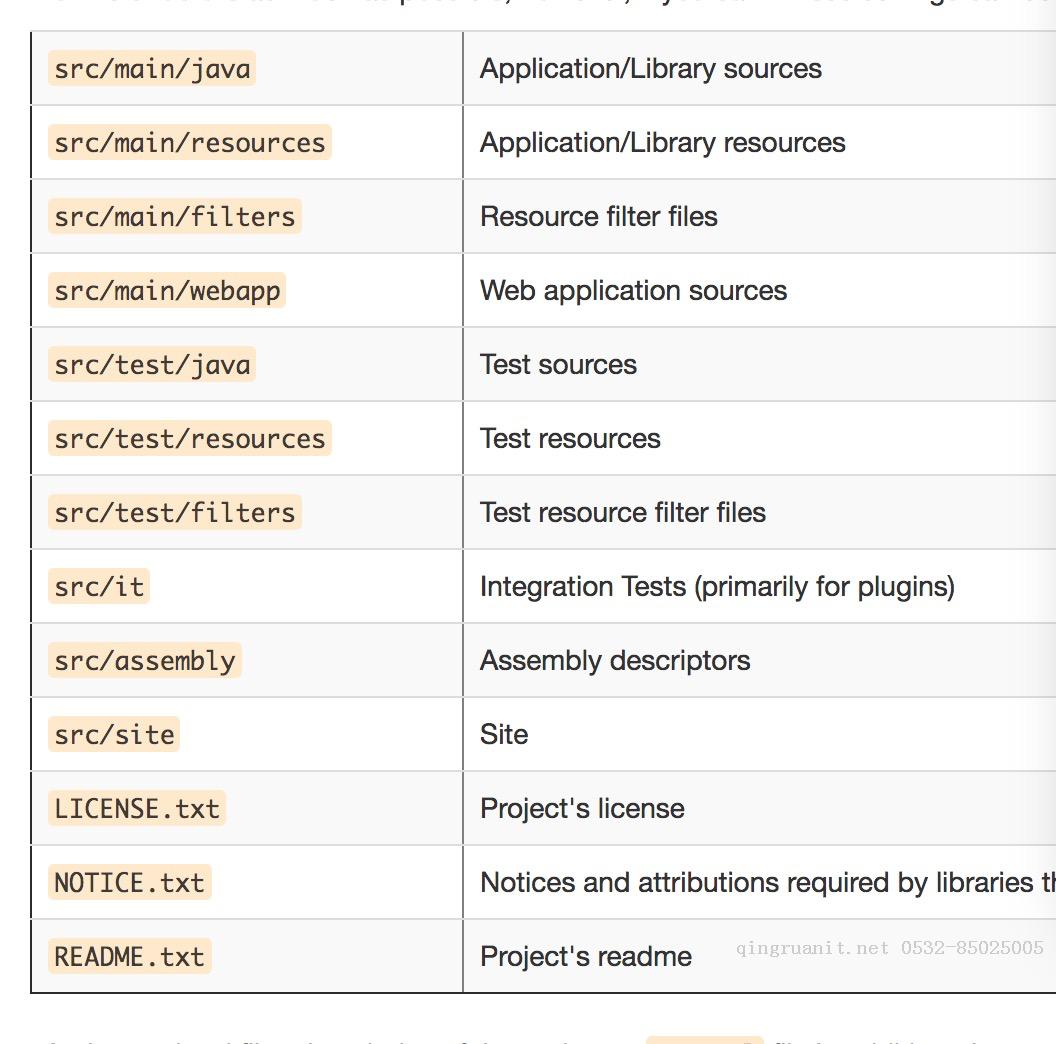The image size is (1056, 1044).
Task: Select the src/main/resources code label
Action: (189, 143)
